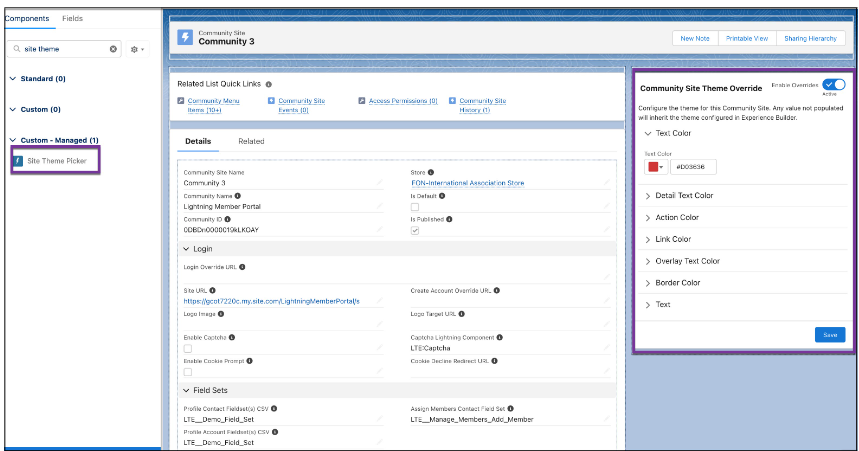
Task: Click the Sharing Hierarchy button
Action: pyautogui.click(x=811, y=38)
